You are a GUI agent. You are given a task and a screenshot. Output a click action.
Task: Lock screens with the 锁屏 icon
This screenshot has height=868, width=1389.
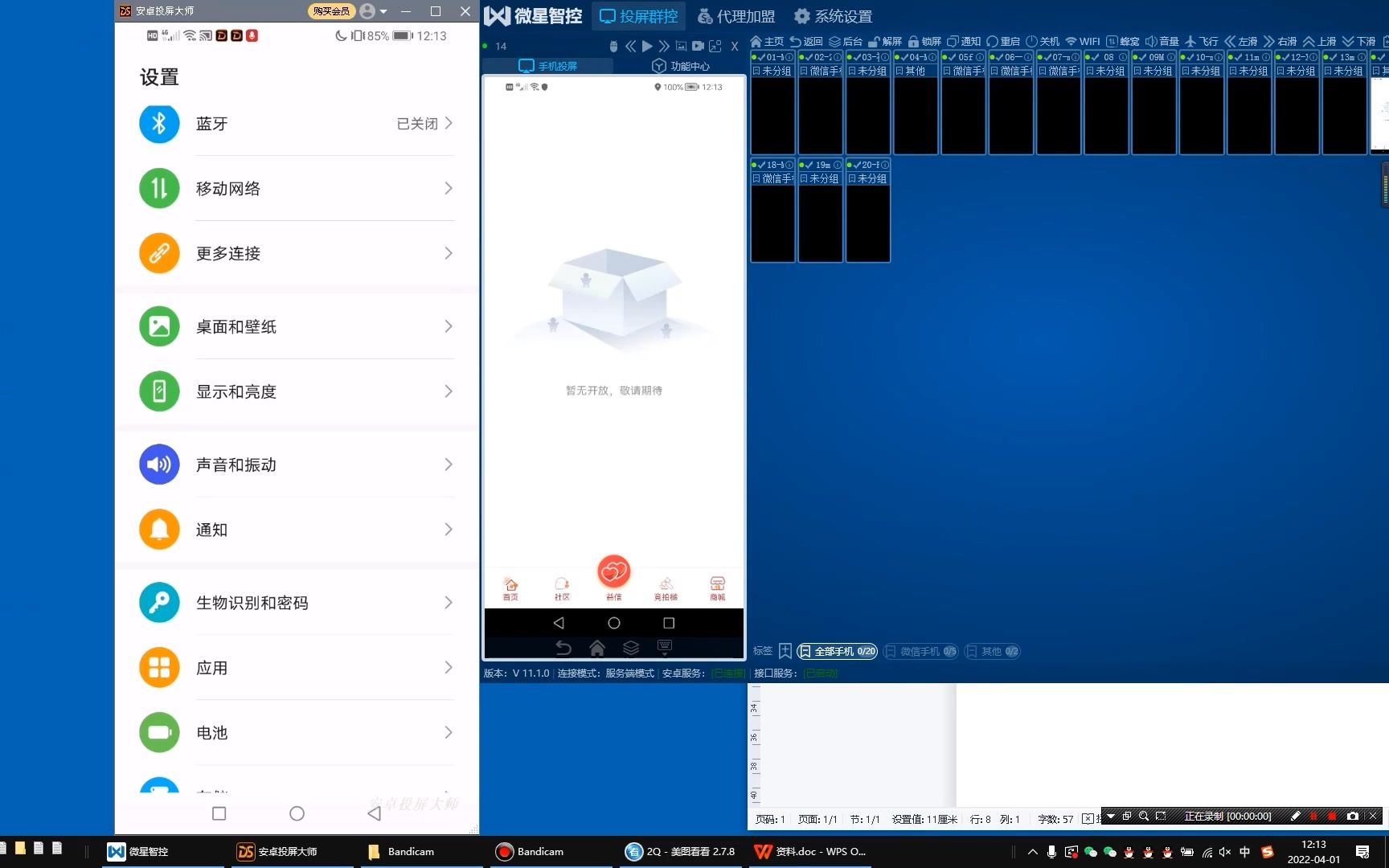(x=913, y=41)
